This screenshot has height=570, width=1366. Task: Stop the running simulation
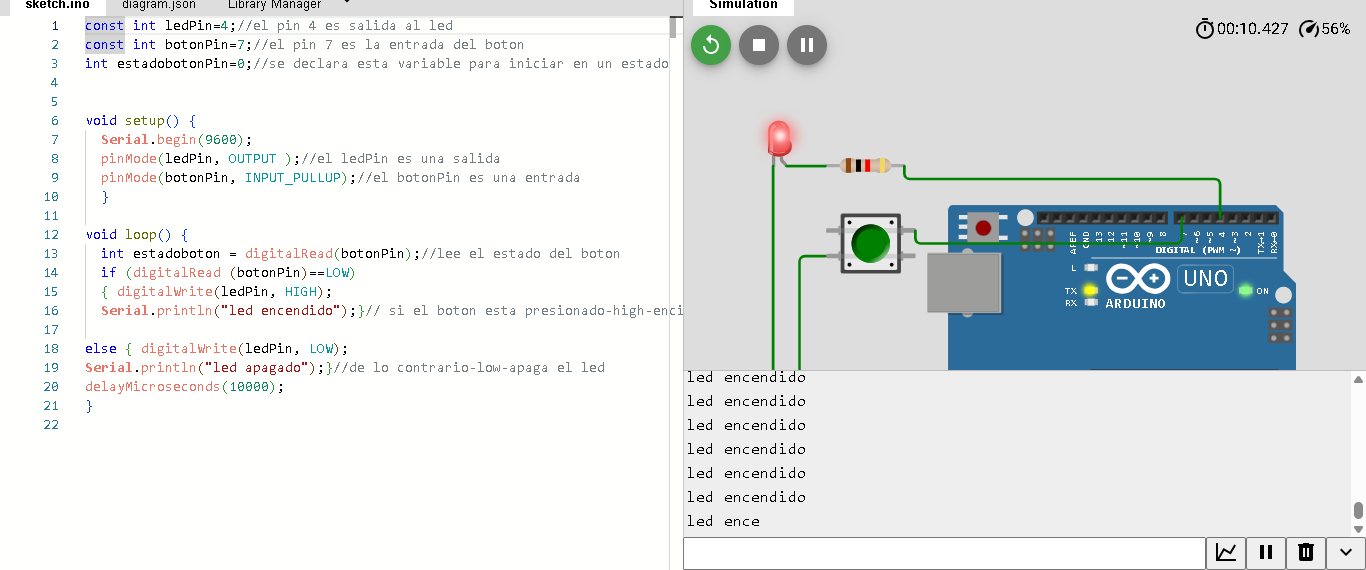pyautogui.click(x=759, y=45)
